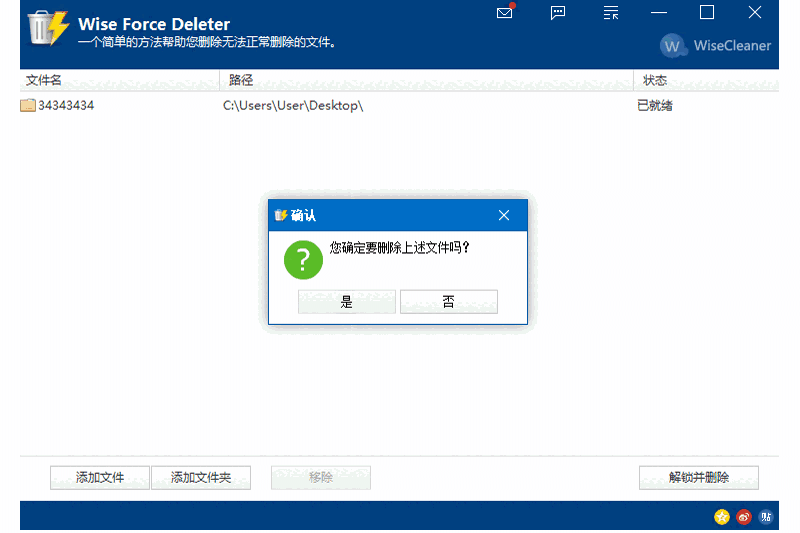Select the 34343434 folder row
800x533 pixels.
coord(399,106)
